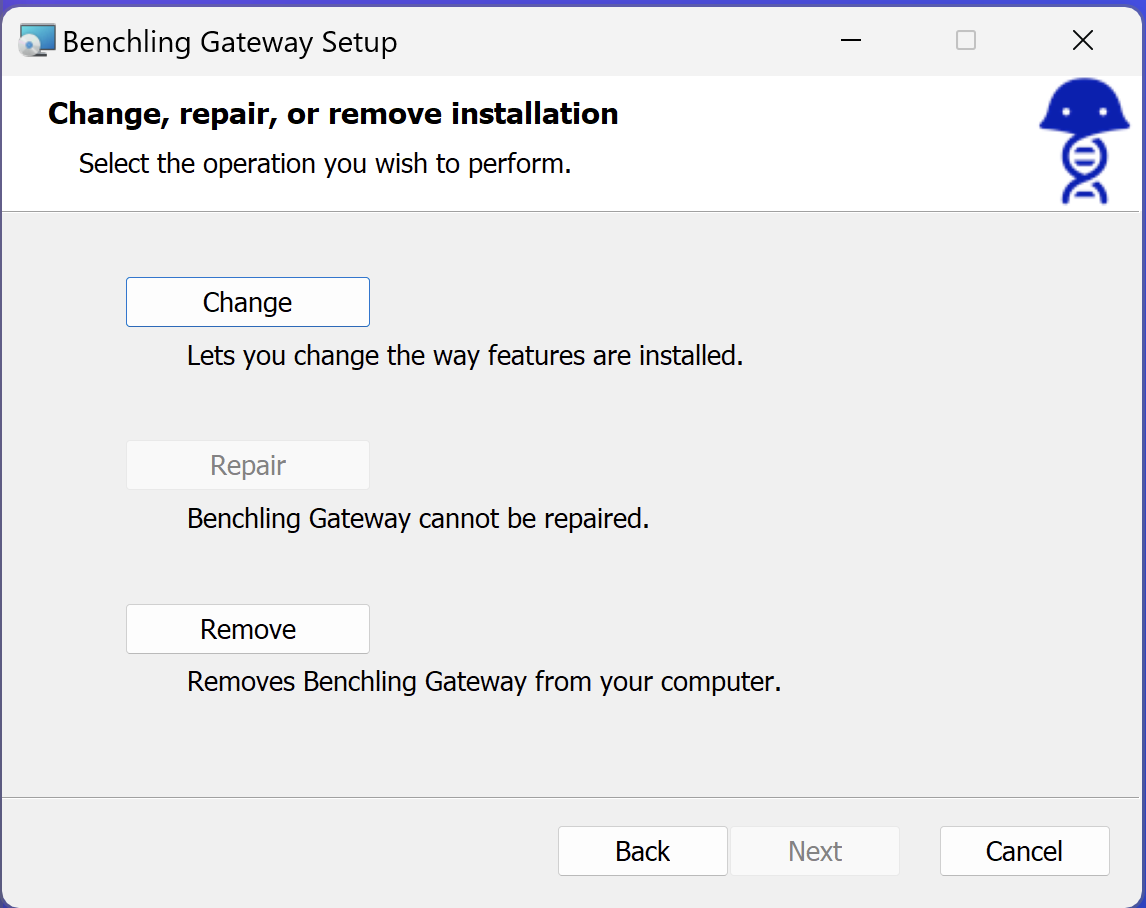Click the DNA helix body of the Benchling logo
Viewport: 1146px width, 908px height.
[x=1084, y=168]
